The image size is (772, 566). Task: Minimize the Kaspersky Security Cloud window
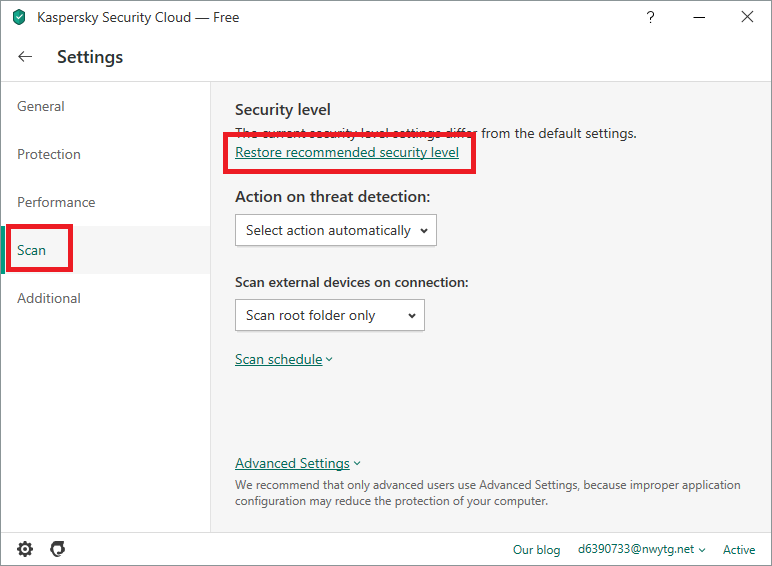pos(699,17)
